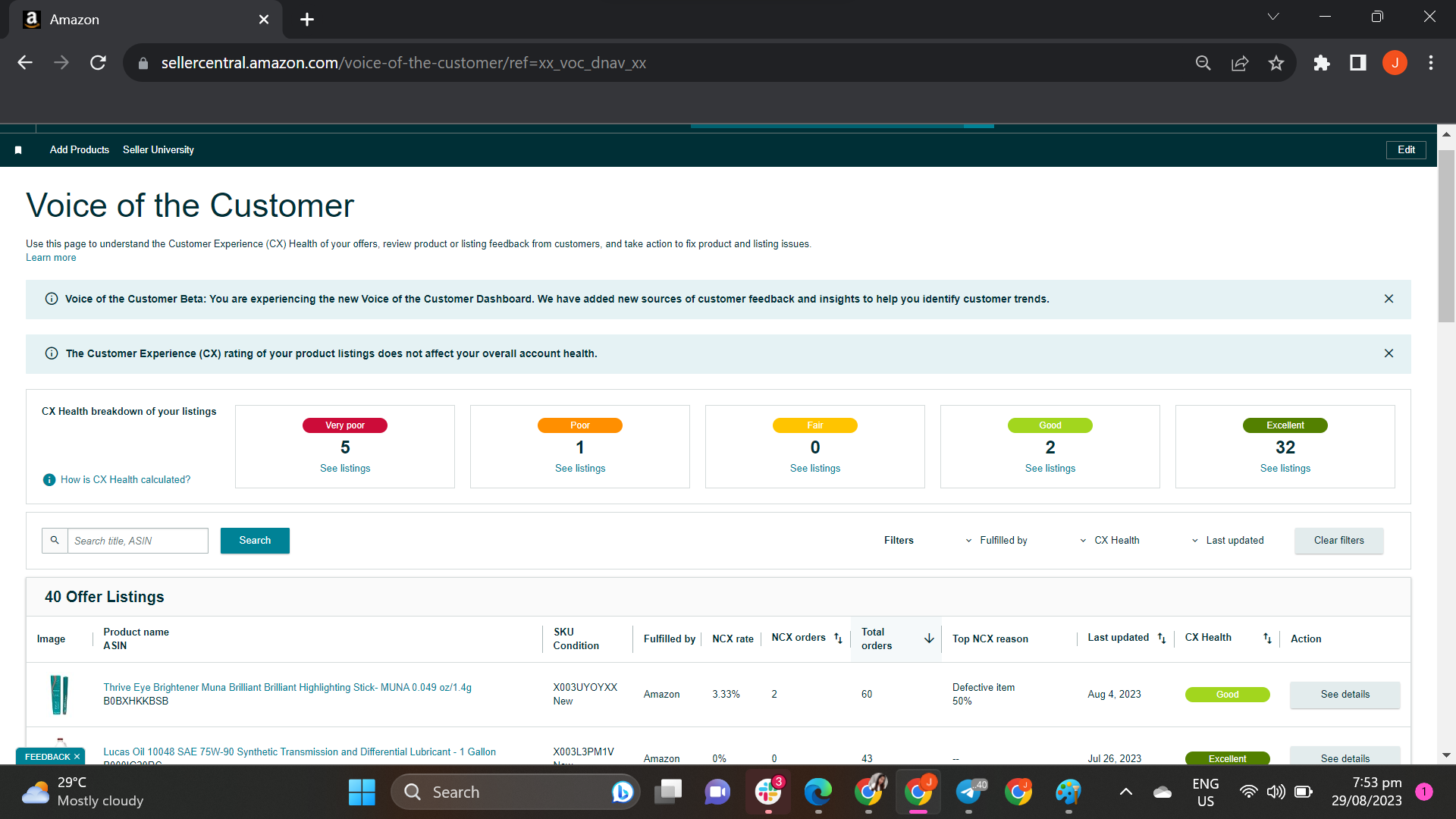This screenshot has width=1456, height=819.
Task: Toggle the browser side panel
Action: point(1358,63)
